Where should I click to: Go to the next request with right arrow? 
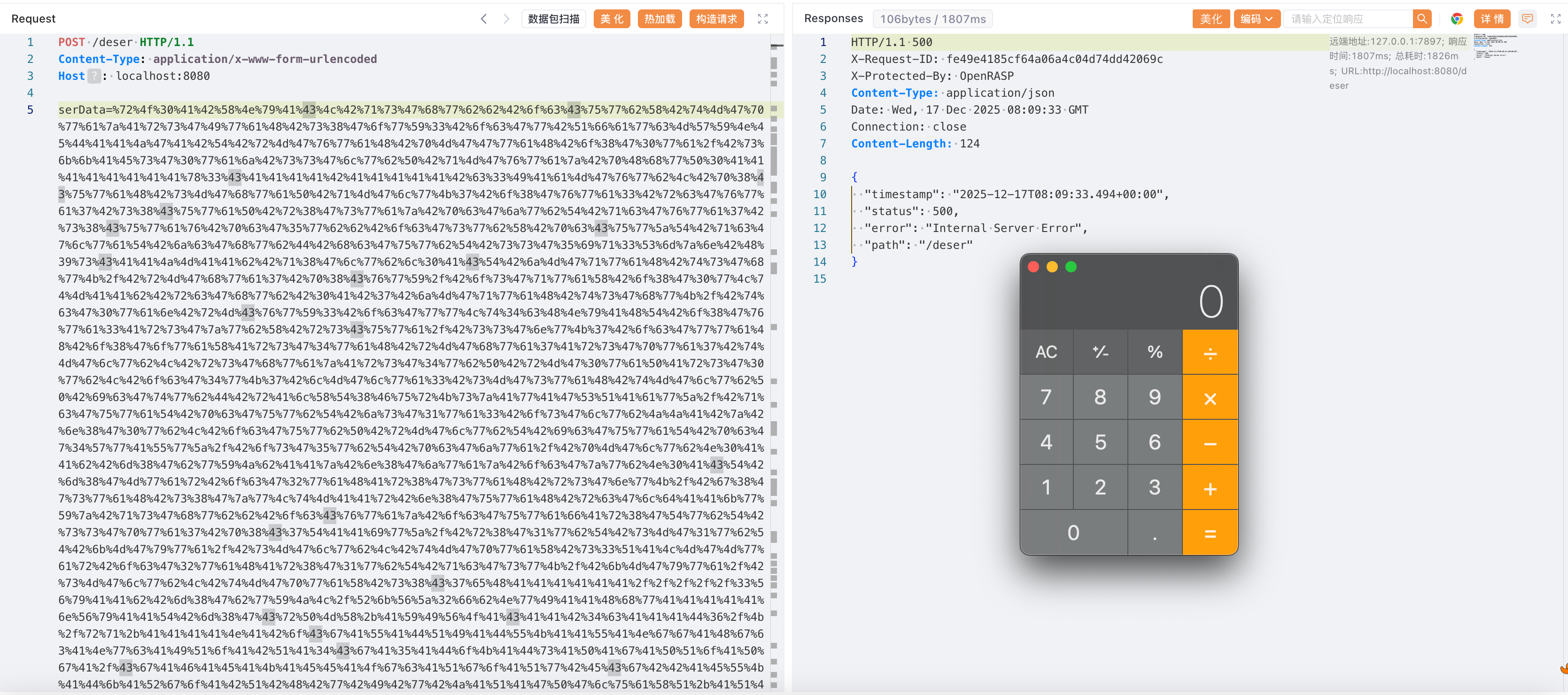(506, 19)
